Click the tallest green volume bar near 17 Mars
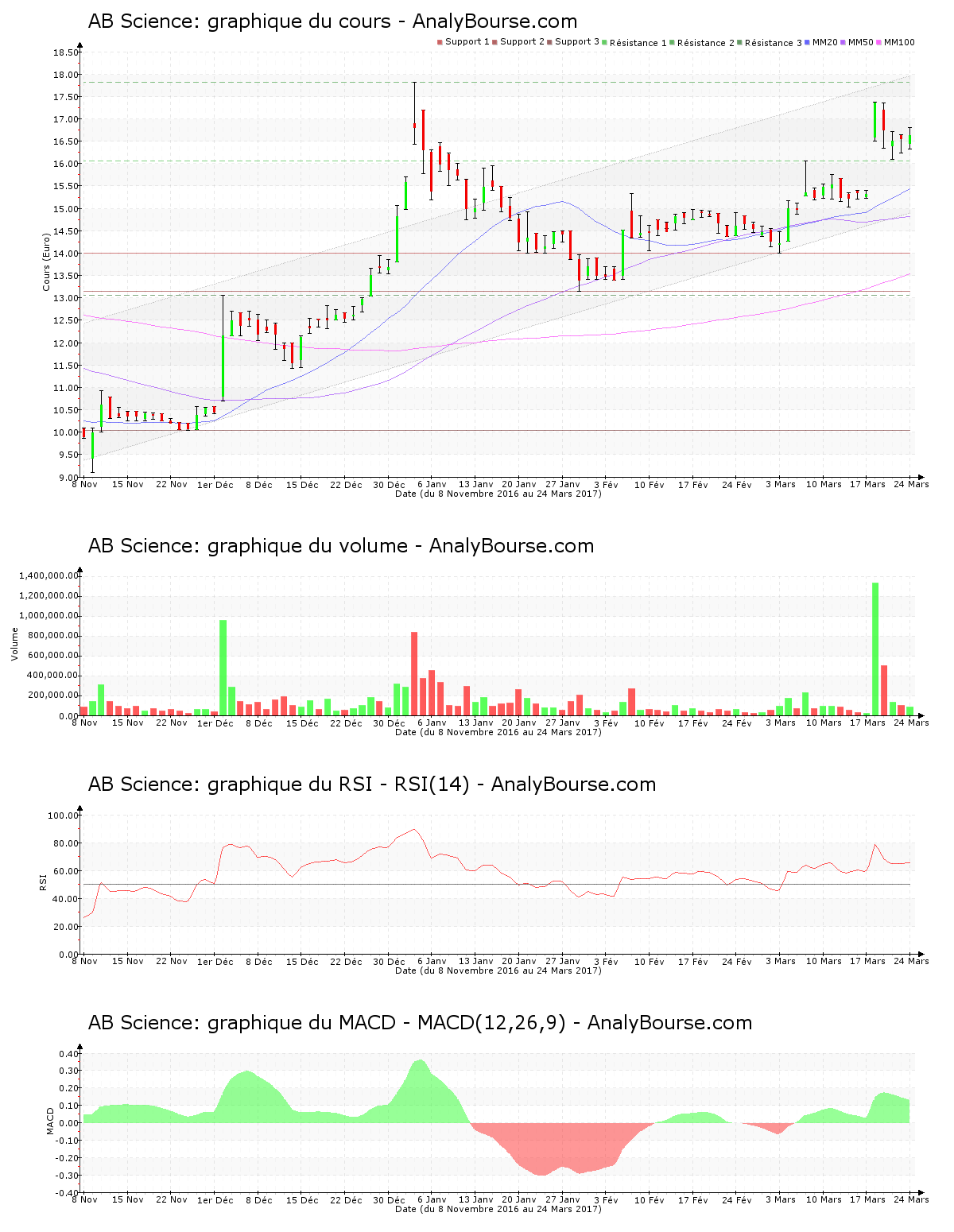This screenshot has height=1232, width=954. click(875, 649)
